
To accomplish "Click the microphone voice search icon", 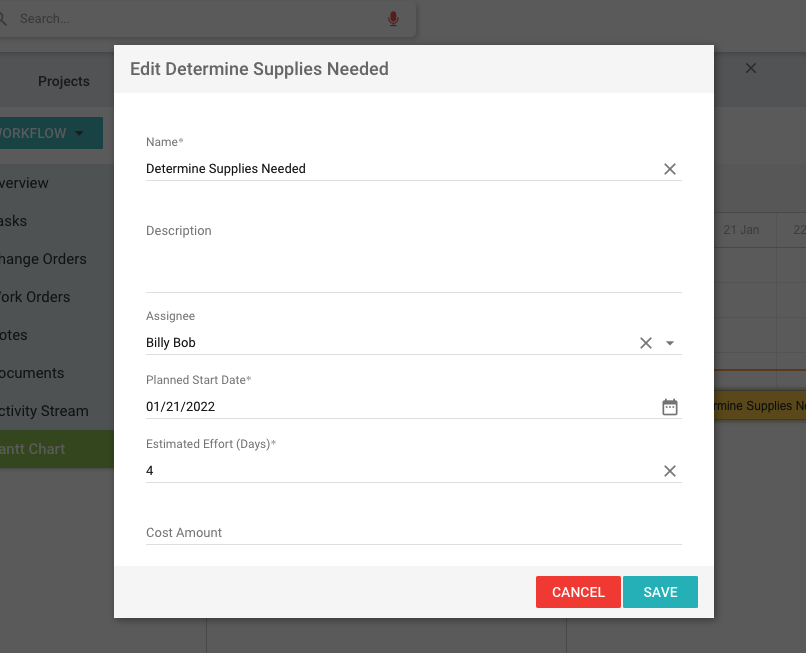I will click(393, 19).
